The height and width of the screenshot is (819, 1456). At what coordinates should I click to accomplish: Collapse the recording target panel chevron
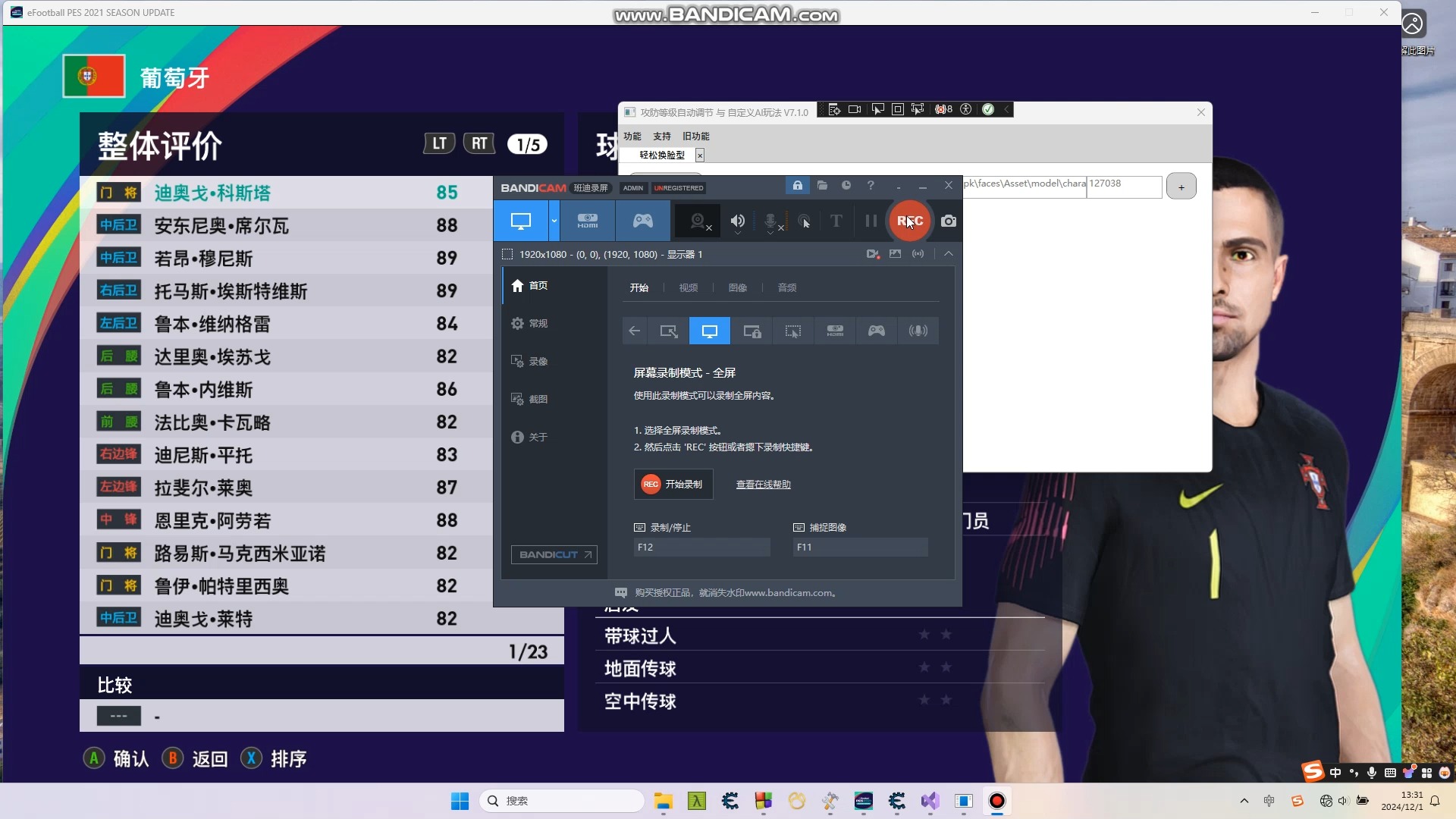(x=949, y=253)
